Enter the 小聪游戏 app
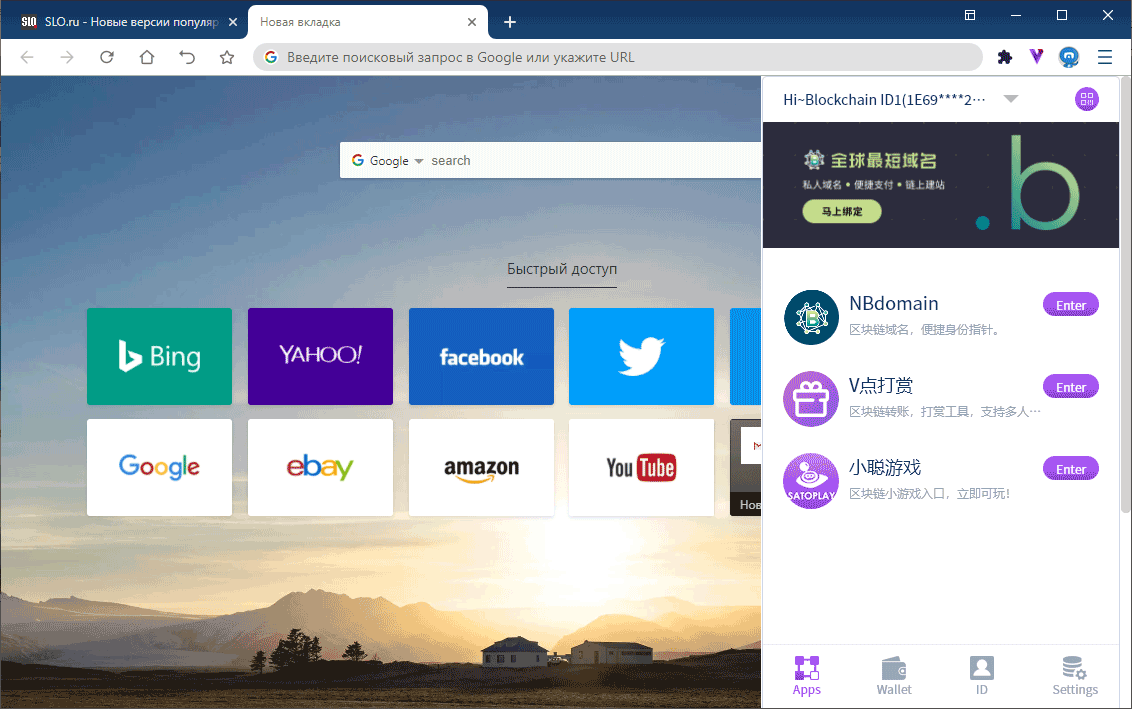Image resolution: width=1132 pixels, height=709 pixels. [x=1071, y=469]
